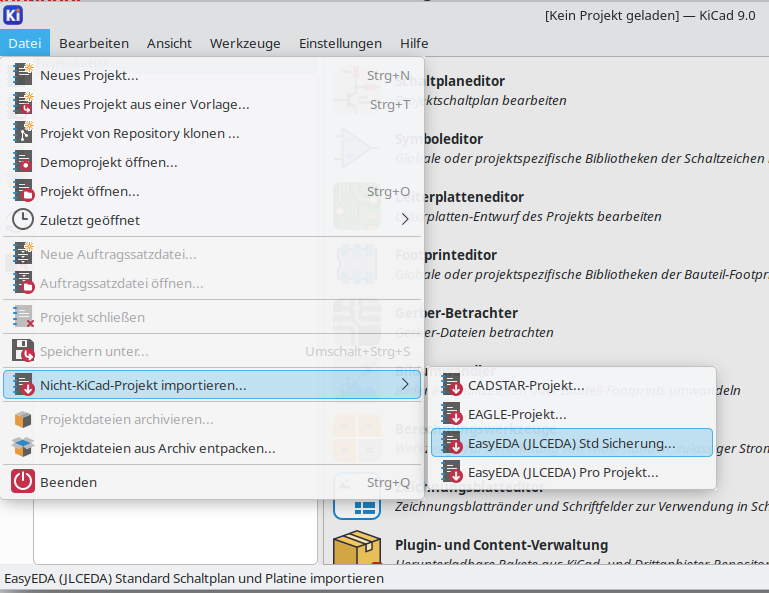Select Neues Projekt aus einer Vorlage...

coord(145,104)
